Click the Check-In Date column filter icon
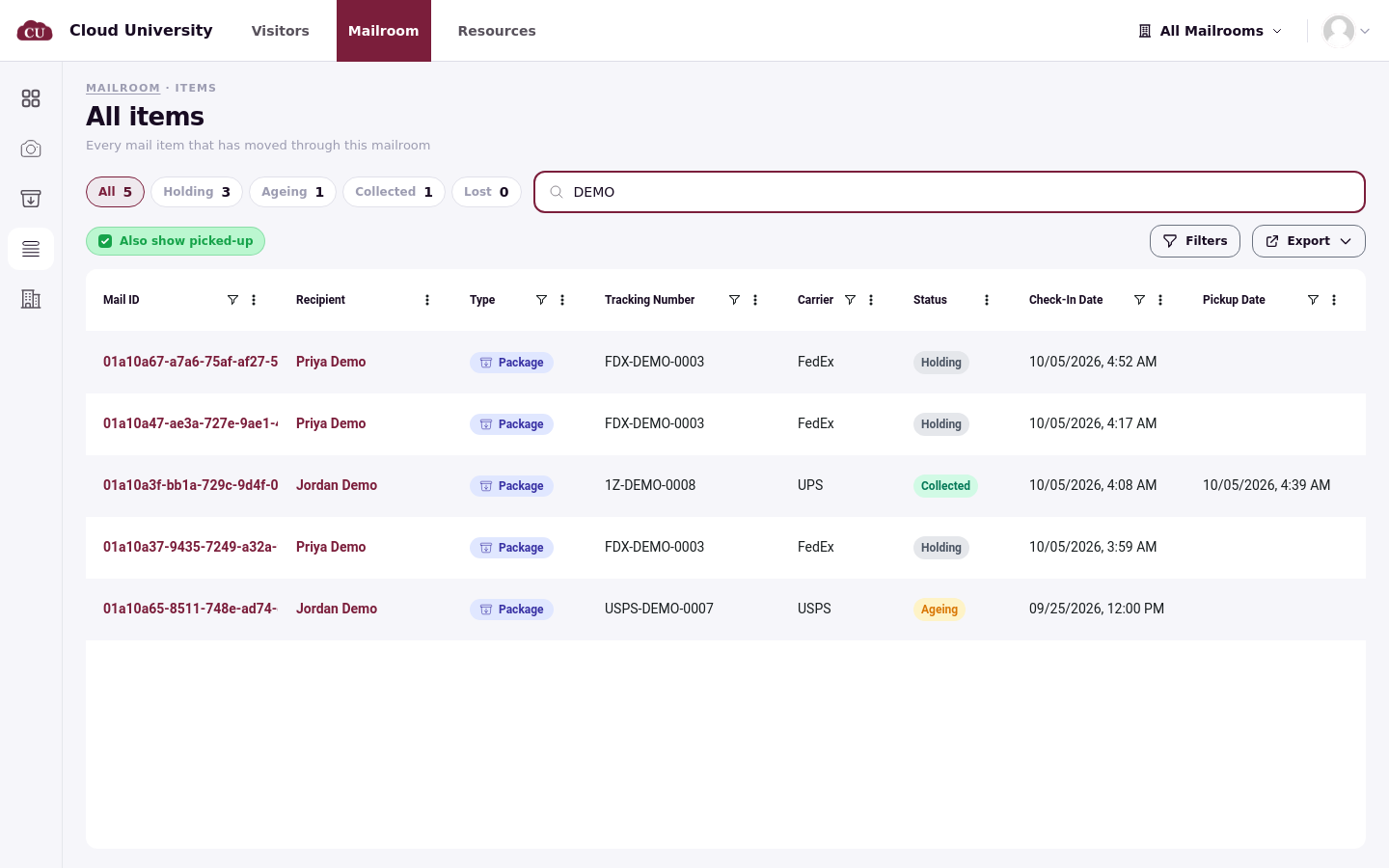This screenshot has height=868, width=1389. click(1139, 300)
